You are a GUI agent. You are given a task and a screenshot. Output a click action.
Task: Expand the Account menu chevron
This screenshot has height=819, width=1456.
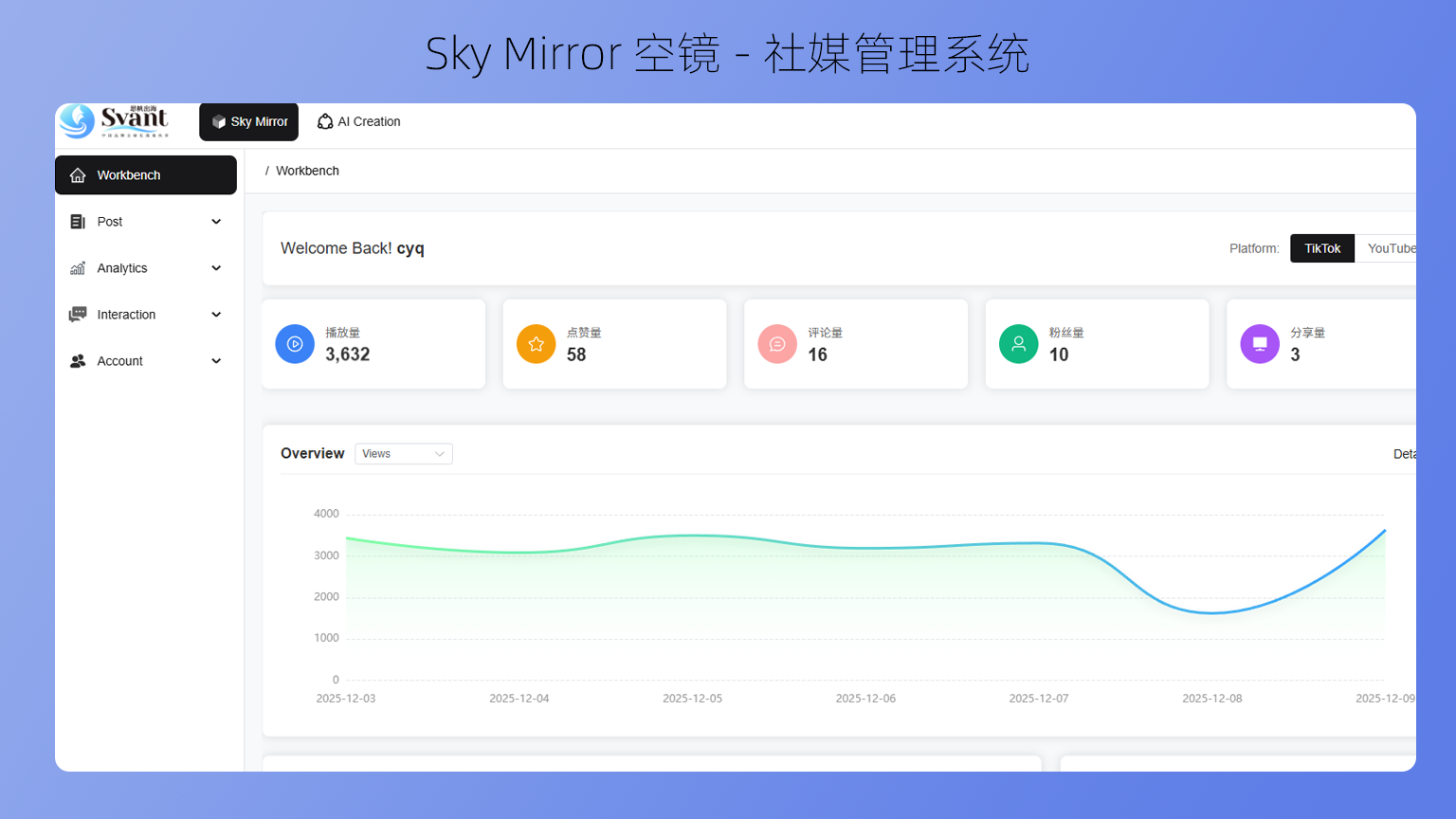[216, 361]
